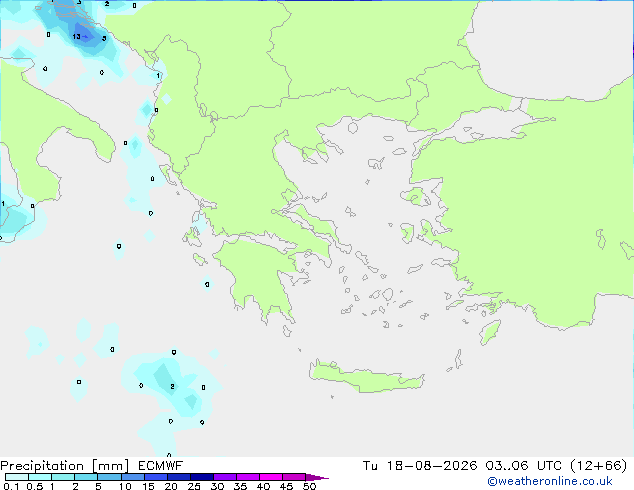Select the 40–45 mm magenta legend box

[271, 477]
